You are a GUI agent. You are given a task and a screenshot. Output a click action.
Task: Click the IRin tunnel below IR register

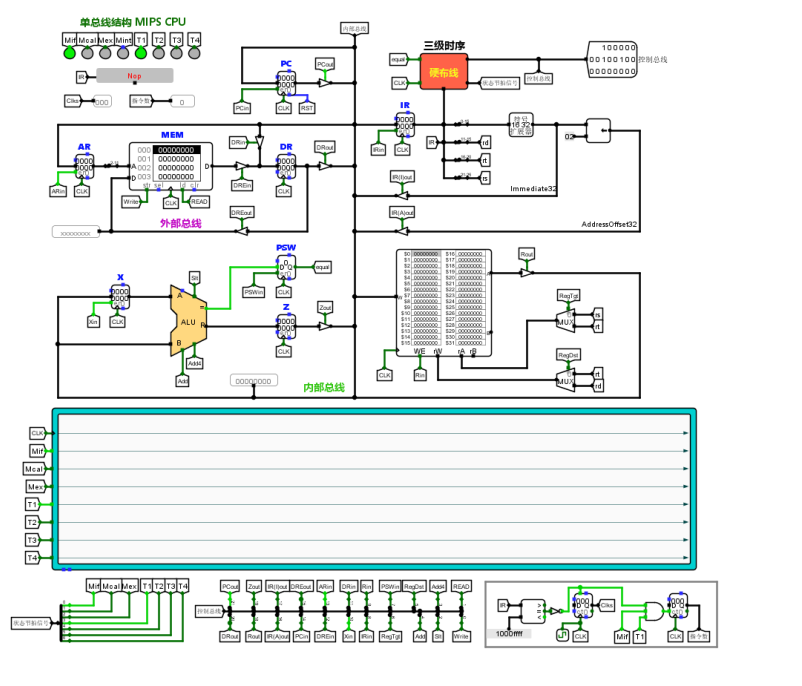(x=378, y=150)
